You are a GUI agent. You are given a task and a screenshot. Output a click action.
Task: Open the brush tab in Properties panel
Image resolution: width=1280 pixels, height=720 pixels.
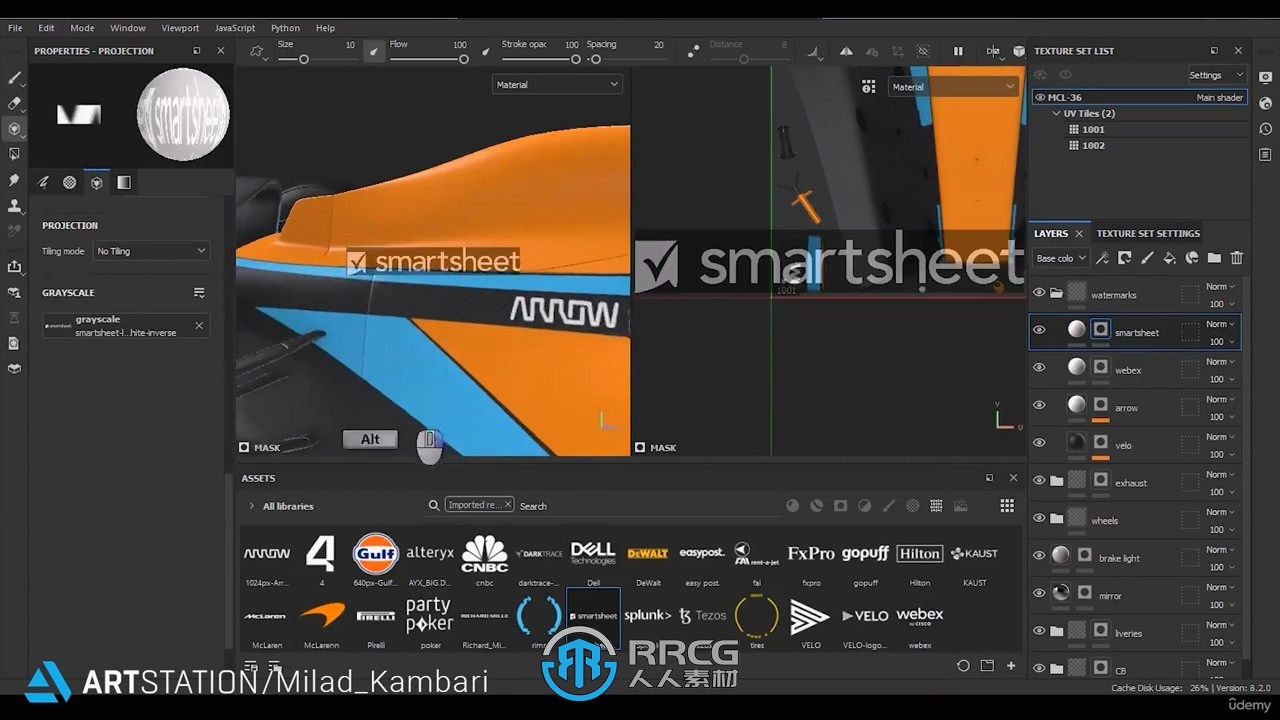click(x=44, y=182)
